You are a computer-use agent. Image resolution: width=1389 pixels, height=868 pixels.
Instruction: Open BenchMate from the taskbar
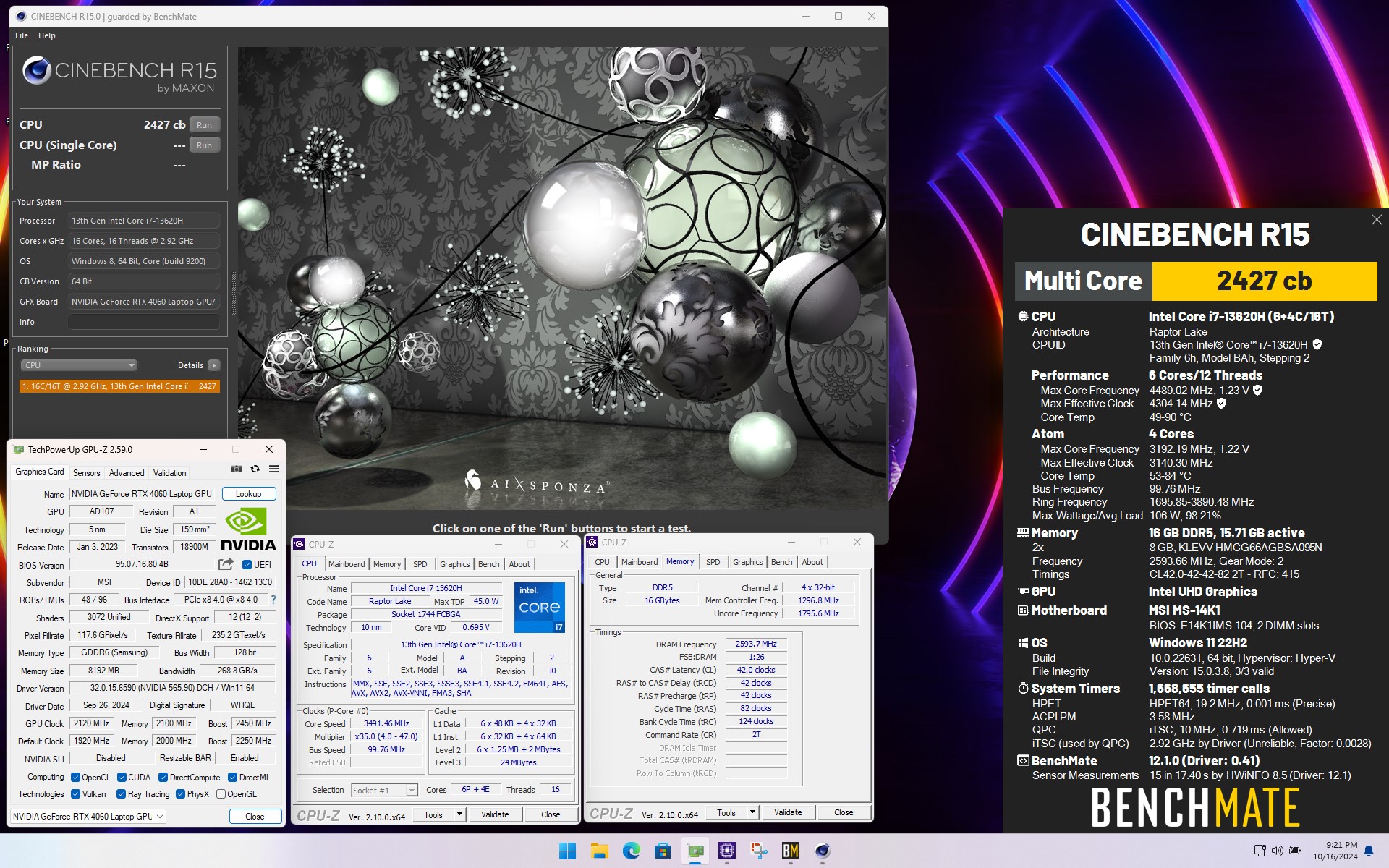pos(791,851)
